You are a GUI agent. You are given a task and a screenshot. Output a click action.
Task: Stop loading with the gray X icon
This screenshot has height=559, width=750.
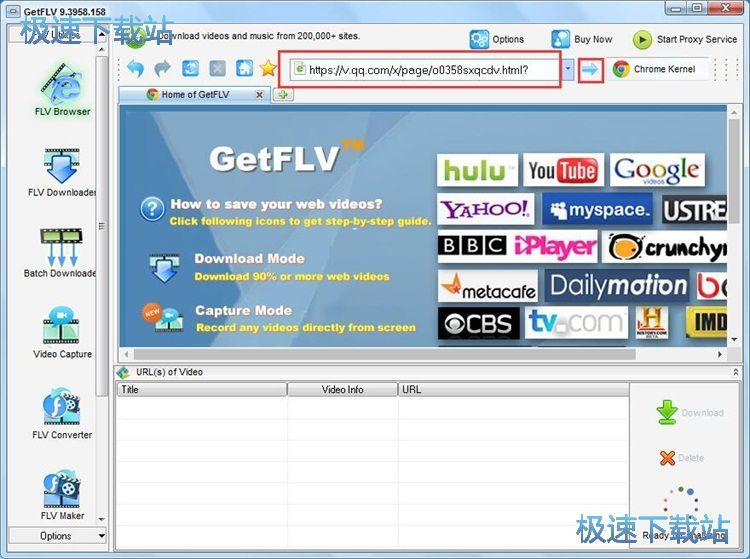tap(218, 69)
